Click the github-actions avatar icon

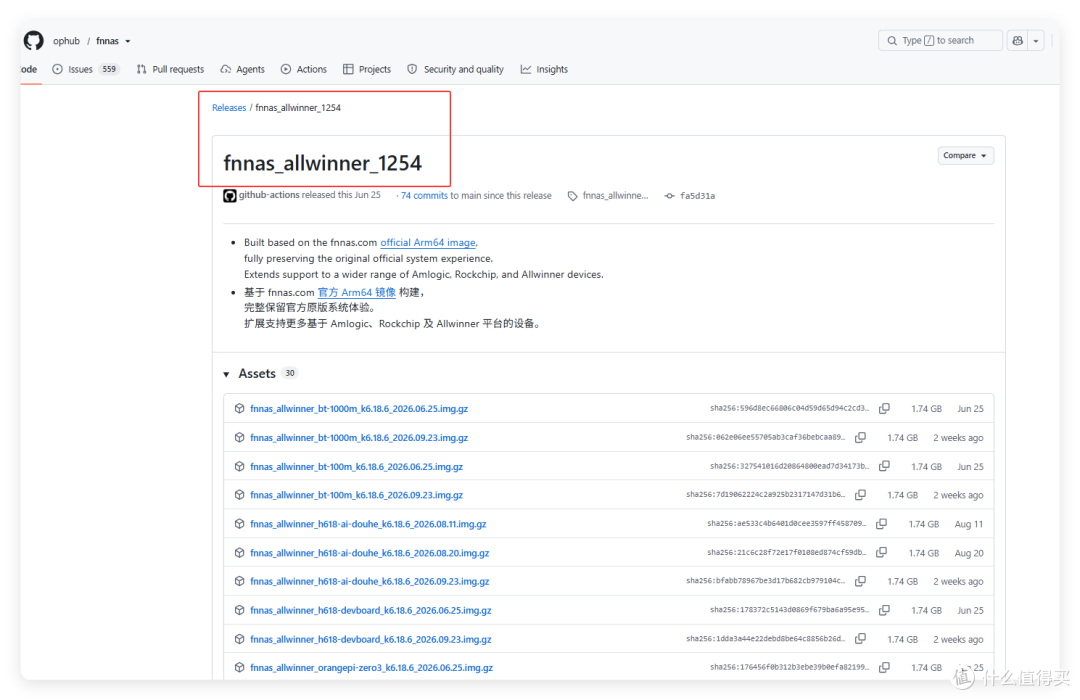point(229,196)
